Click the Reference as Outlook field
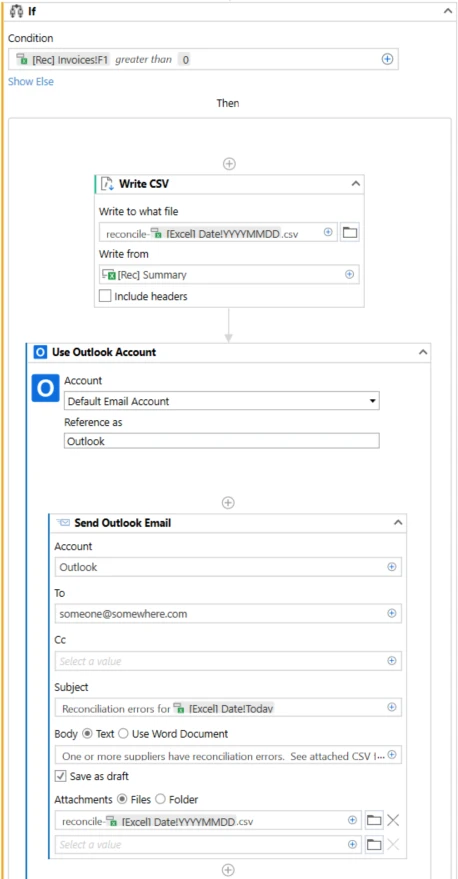 click(x=221, y=441)
